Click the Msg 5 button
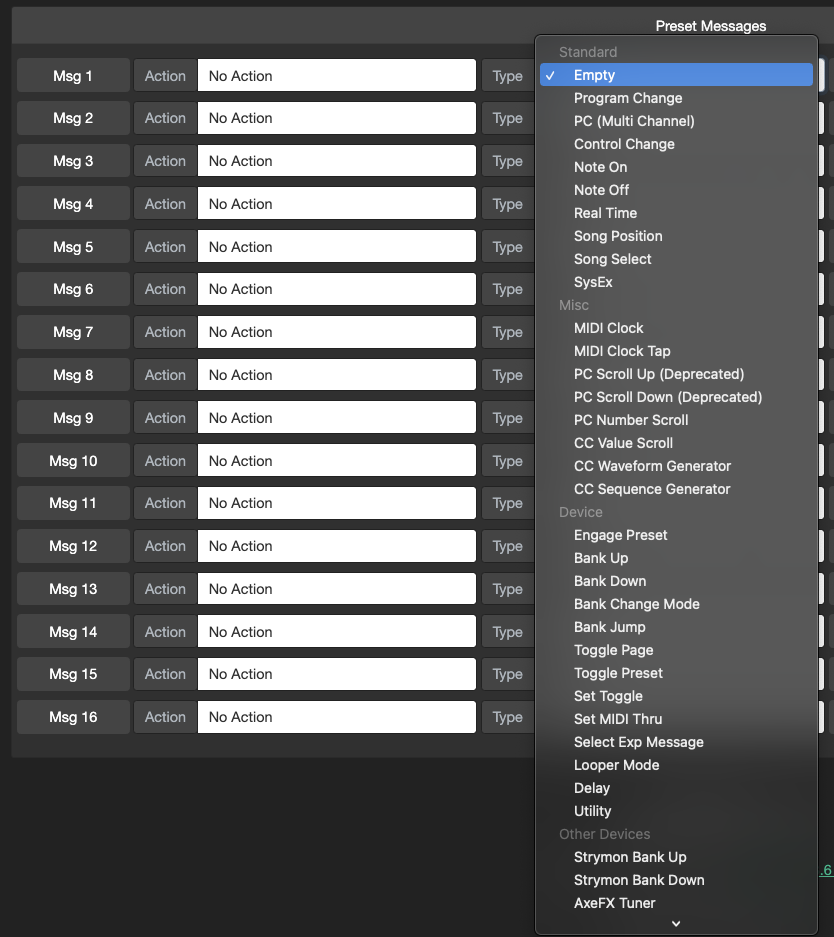This screenshot has height=937, width=834. pos(73,247)
